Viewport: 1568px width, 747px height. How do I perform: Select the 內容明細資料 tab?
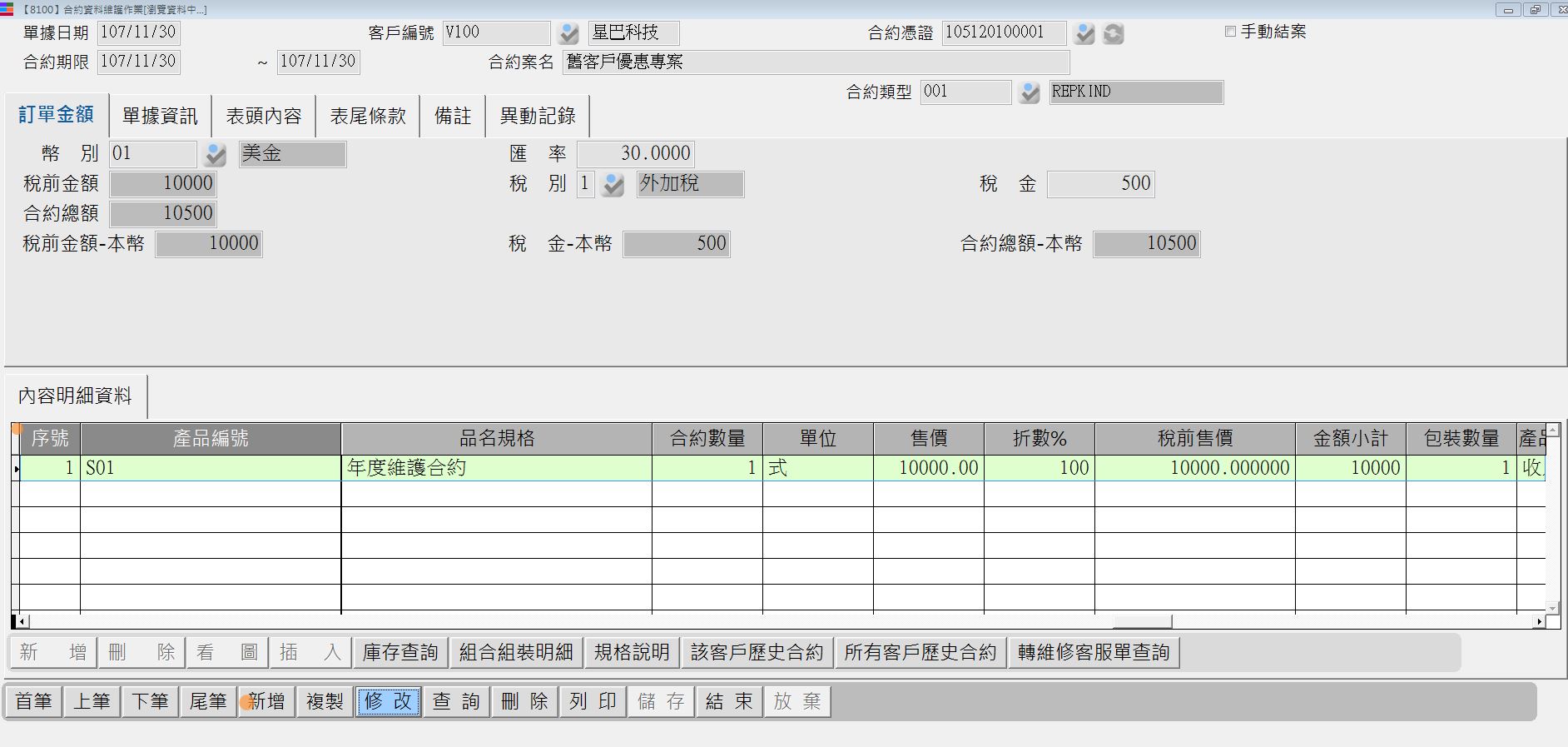pos(76,396)
